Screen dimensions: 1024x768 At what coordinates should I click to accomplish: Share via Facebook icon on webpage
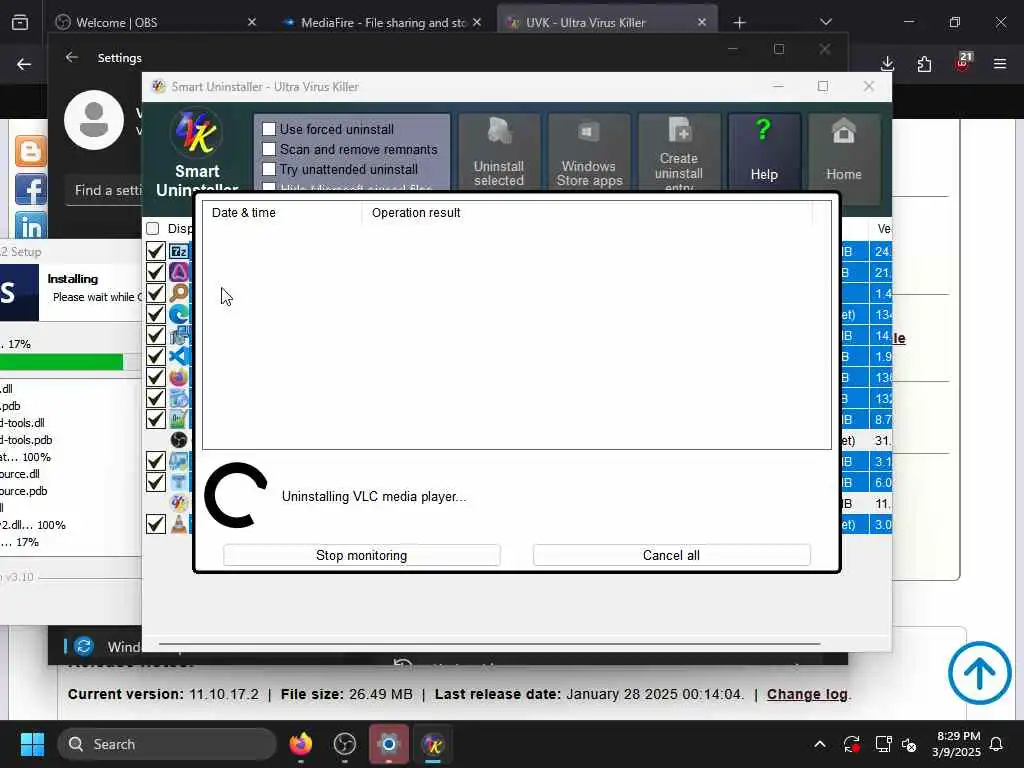click(x=30, y=189)
